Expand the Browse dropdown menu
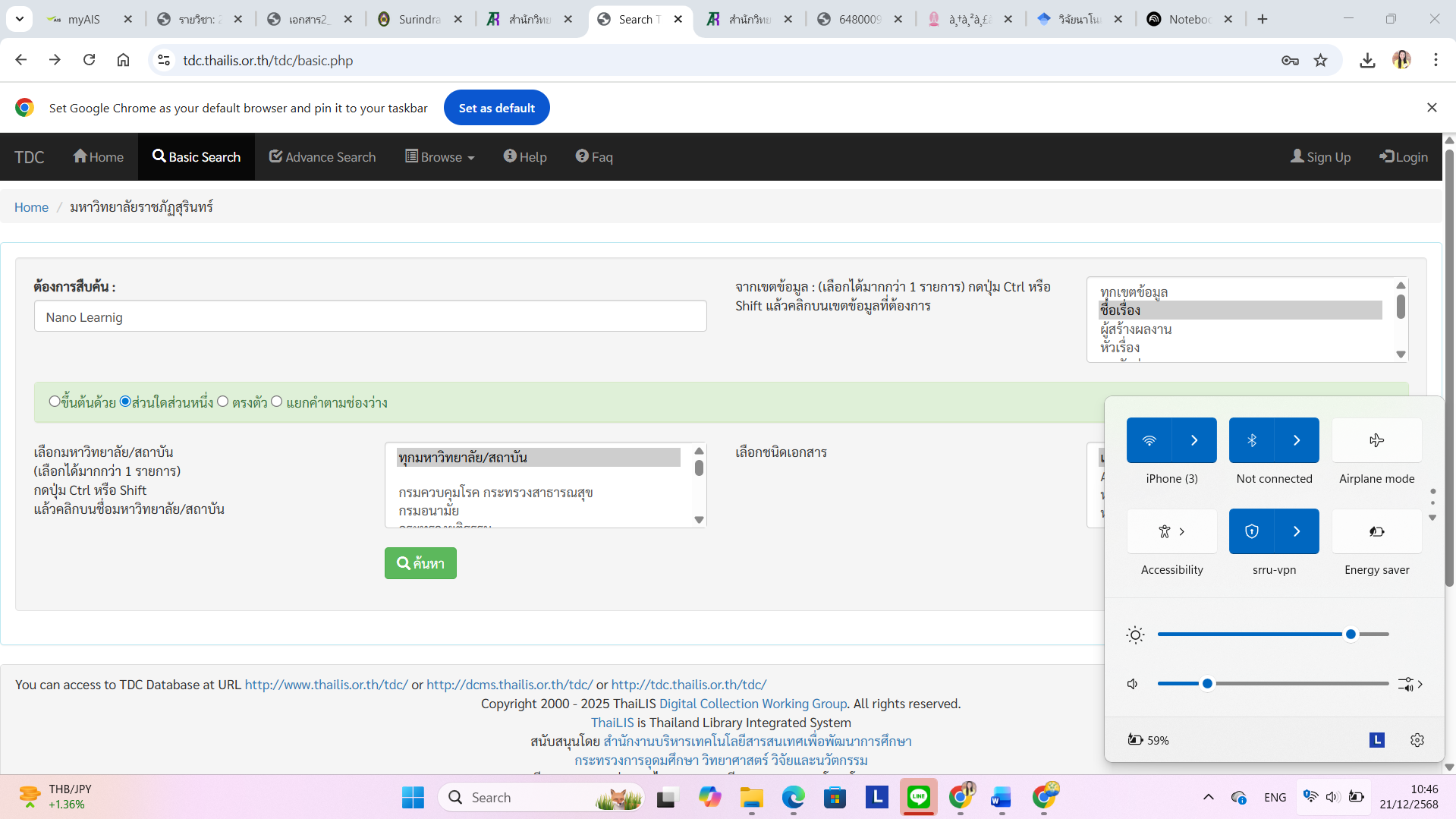 440,157
